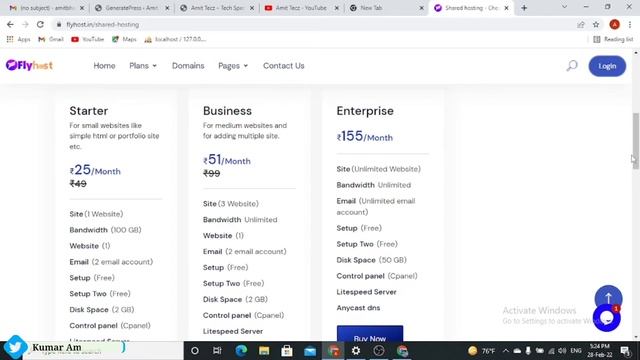The width and height of the screenshot is (640, 360).
Task: Switch to the New Tab tab
Action: pyautogui.click(x=386, y=8)
